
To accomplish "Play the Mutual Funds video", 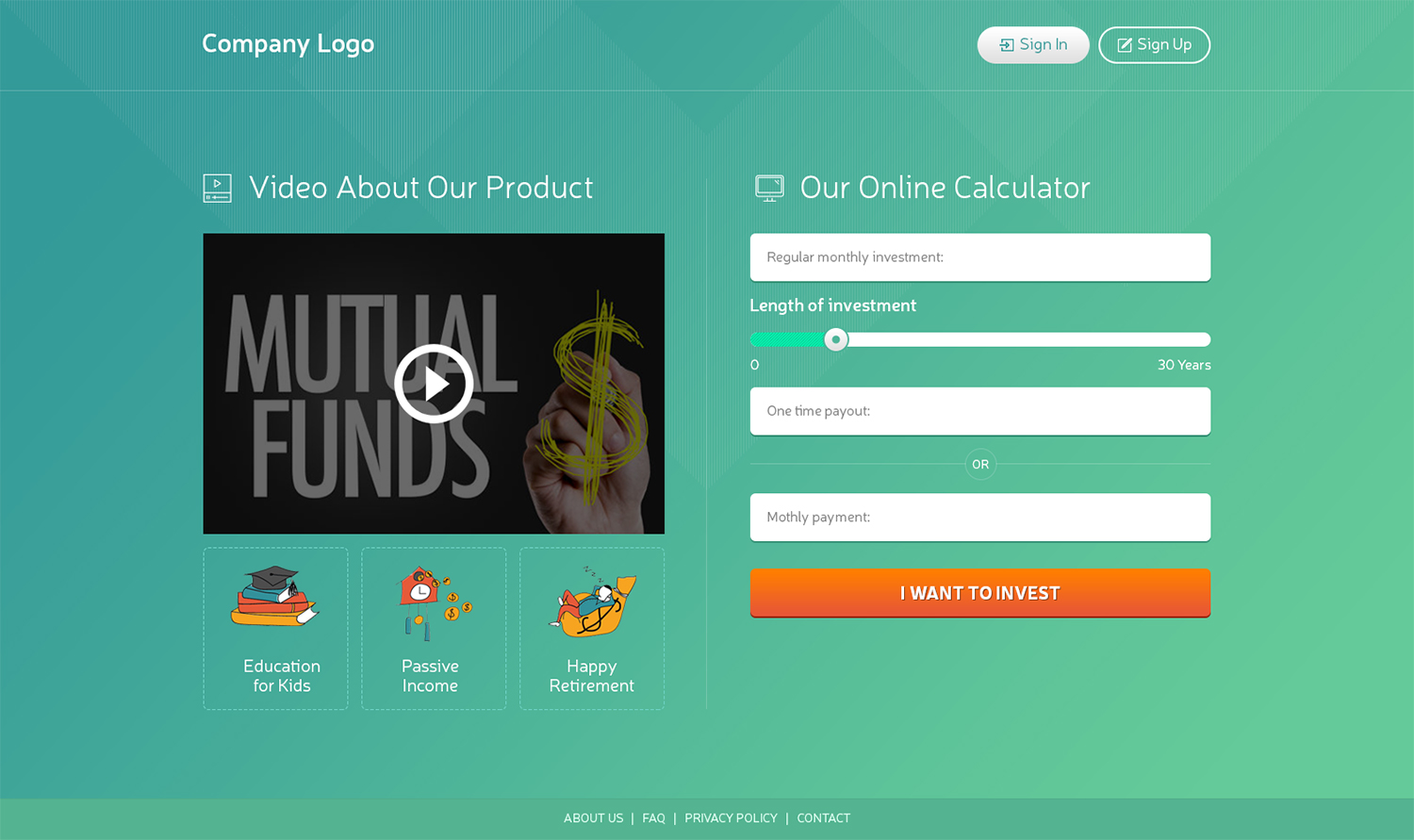I will tap(434, 384).
